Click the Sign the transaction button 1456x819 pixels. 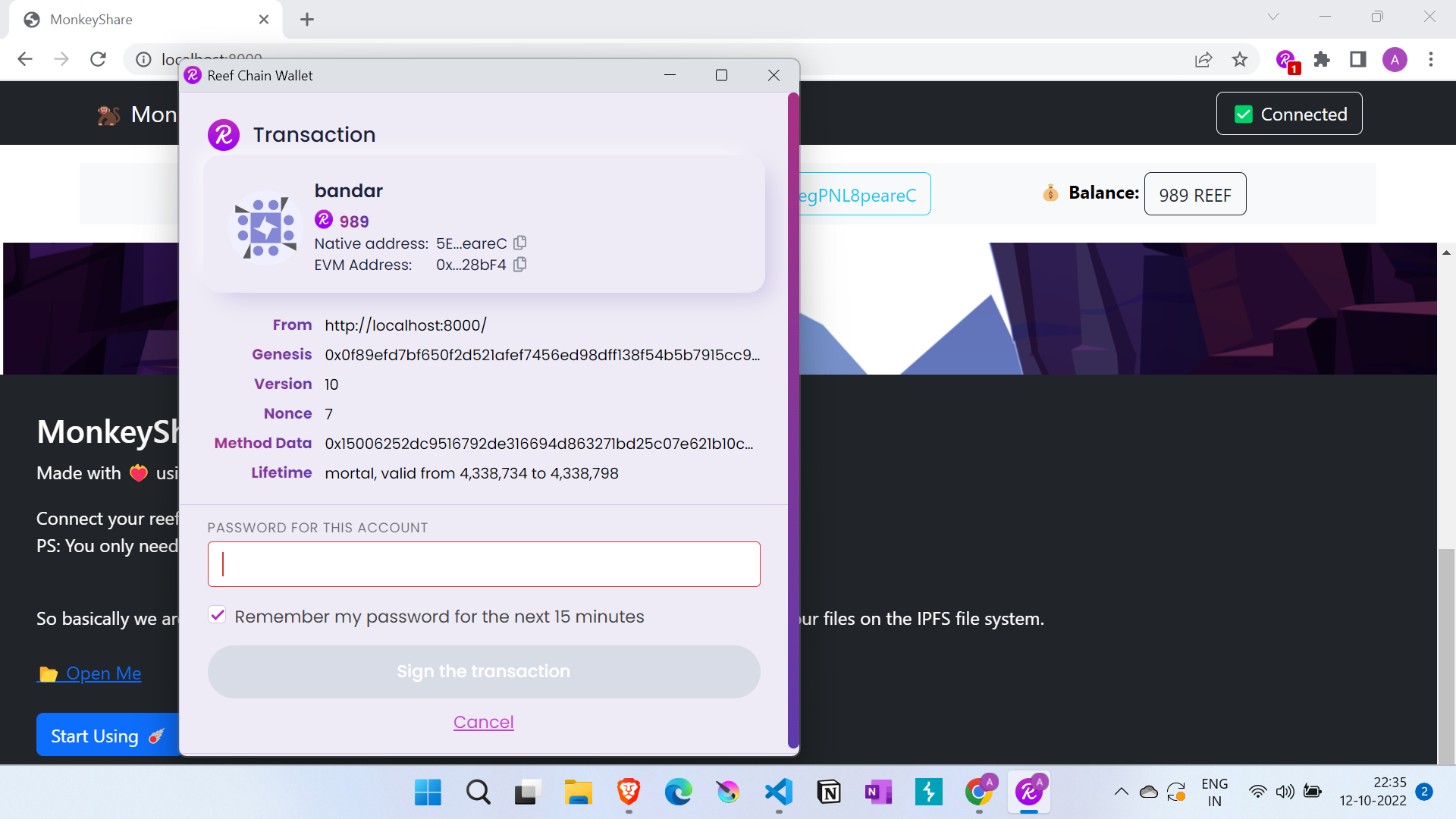point(483,671)
